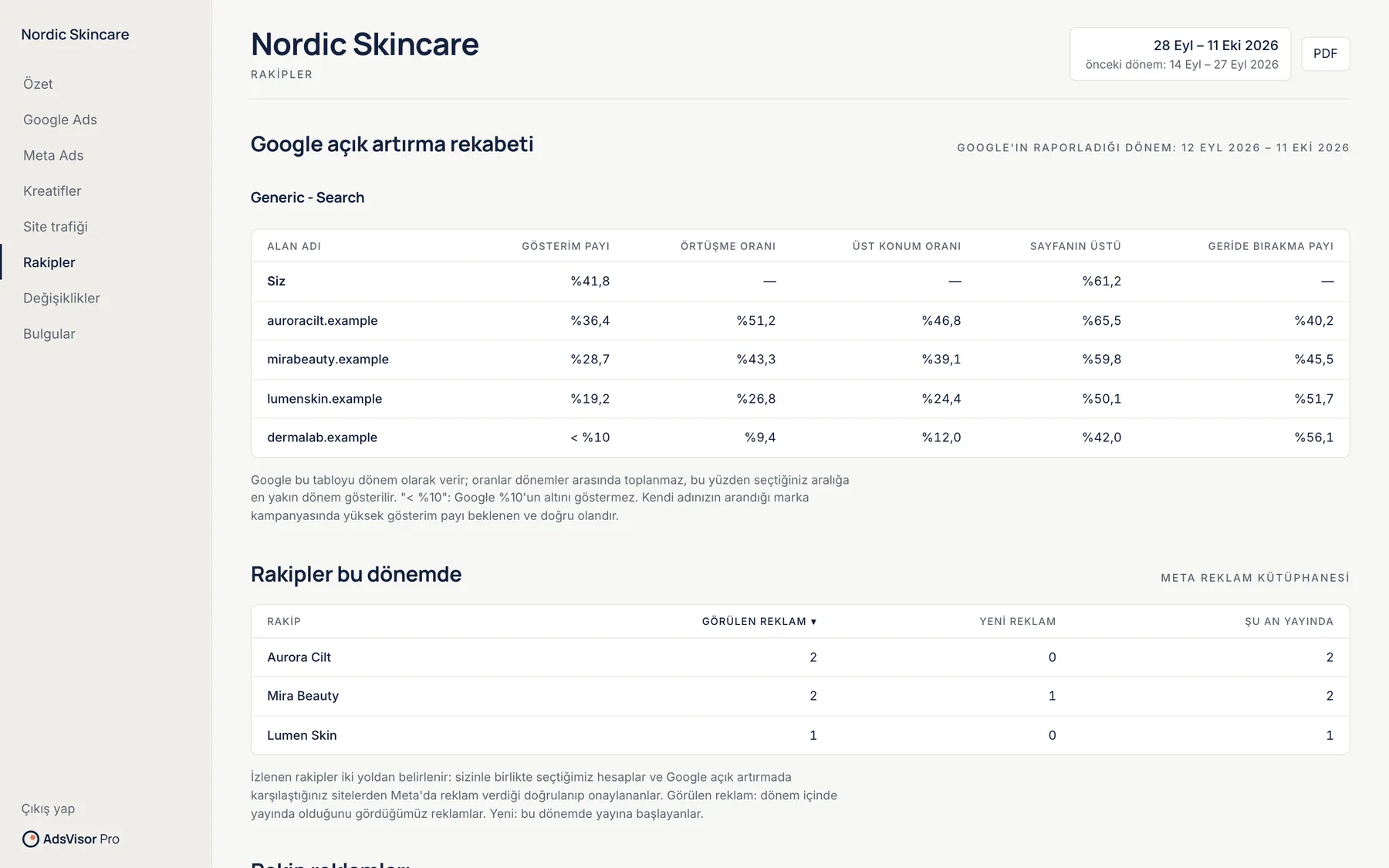Screen dimensions: 1389x868
Task: Click the %41,8 impression share value
Action: point(590,282)
